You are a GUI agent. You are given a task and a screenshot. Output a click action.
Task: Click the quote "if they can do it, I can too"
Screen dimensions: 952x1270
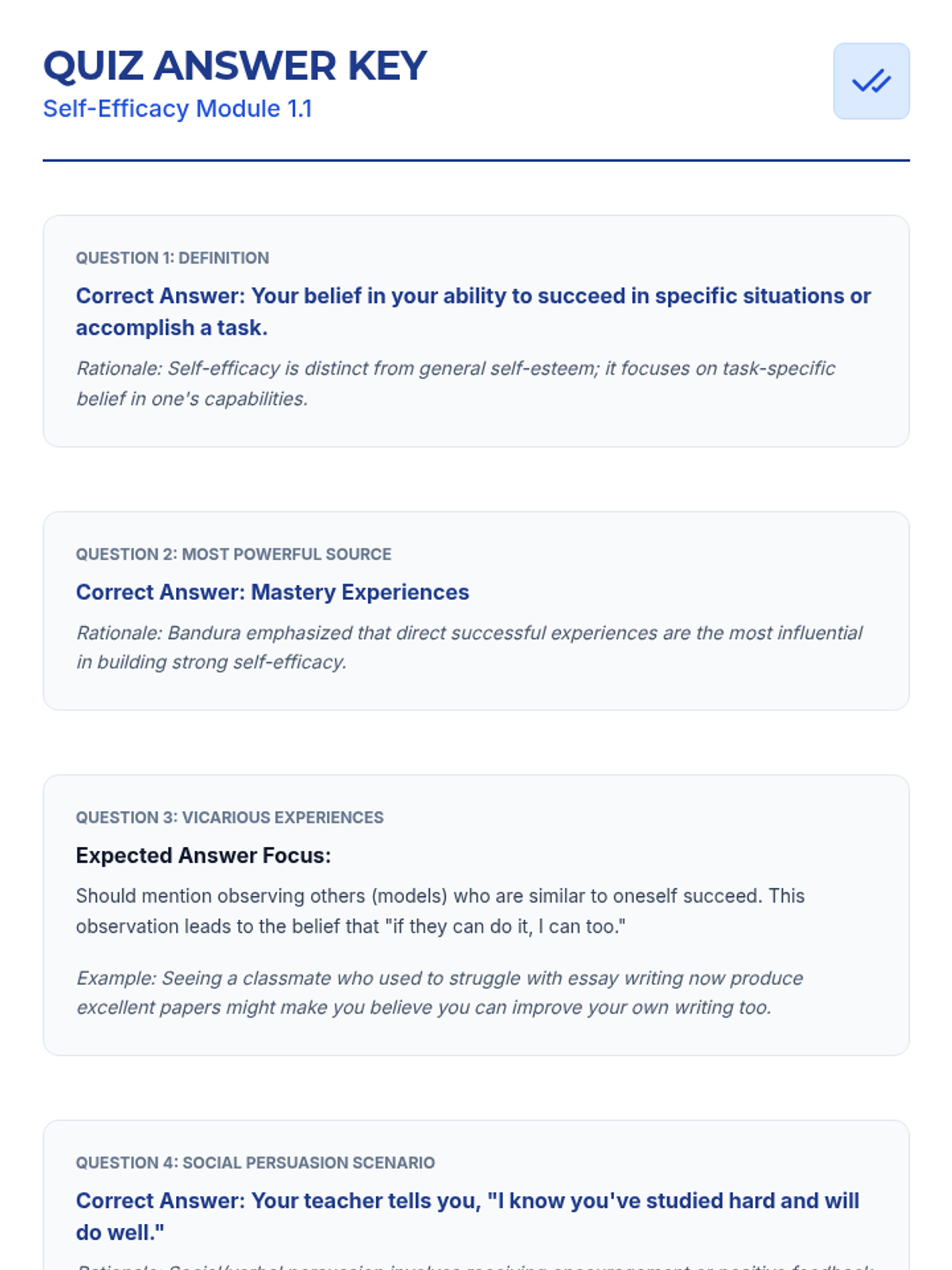[x=509, y=926]
